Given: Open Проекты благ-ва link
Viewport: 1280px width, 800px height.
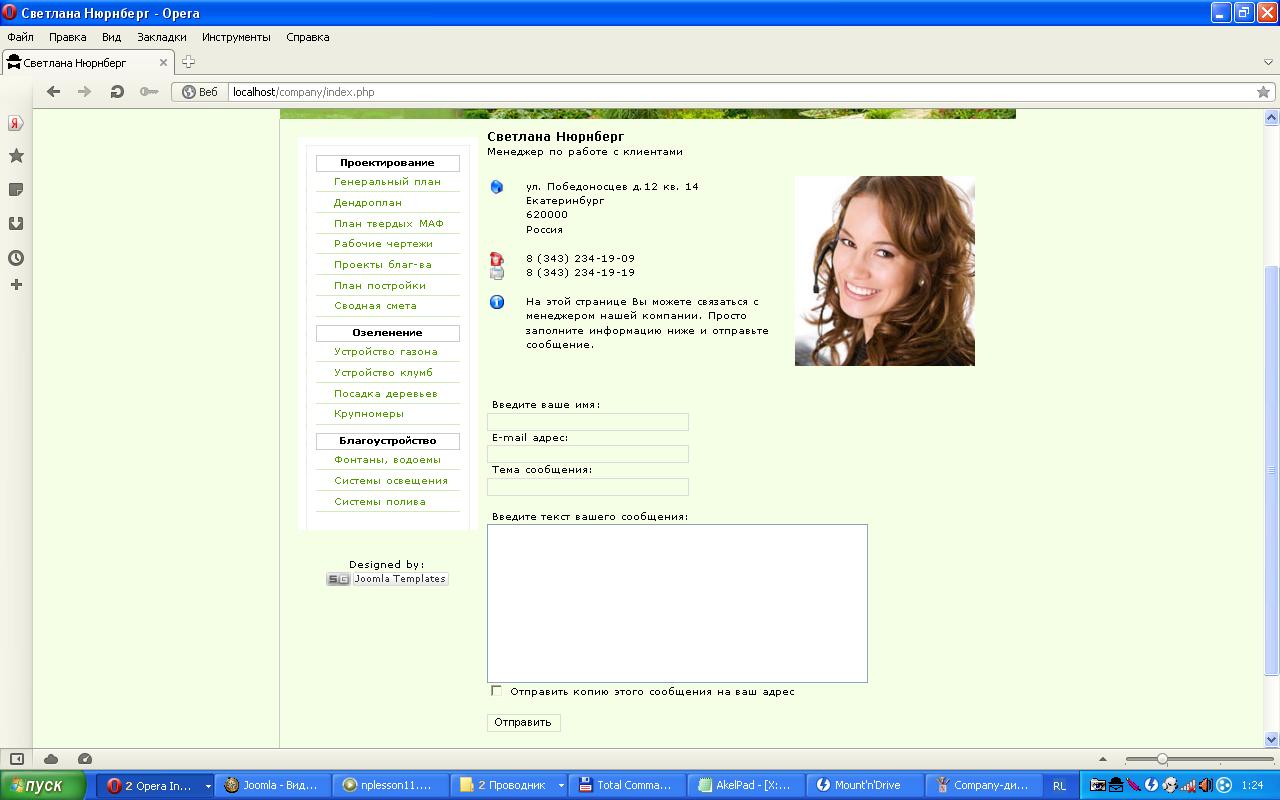Looking at the screenshot, I should (x=383, y=265).
